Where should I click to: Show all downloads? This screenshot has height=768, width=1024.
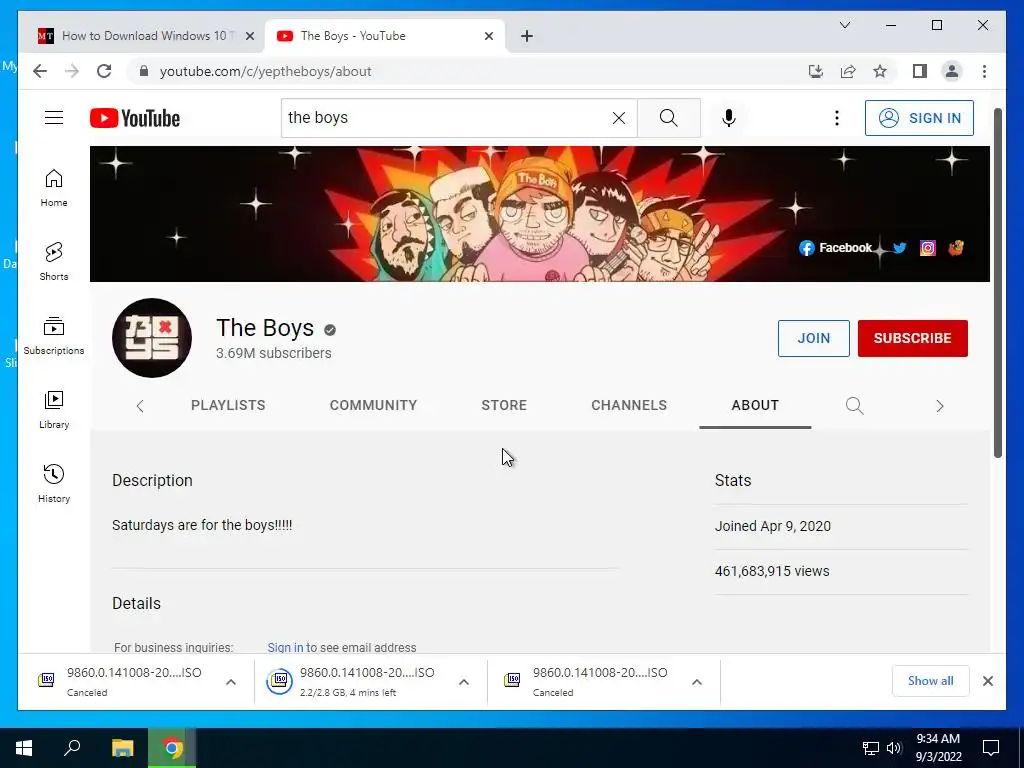pos(931,680)
